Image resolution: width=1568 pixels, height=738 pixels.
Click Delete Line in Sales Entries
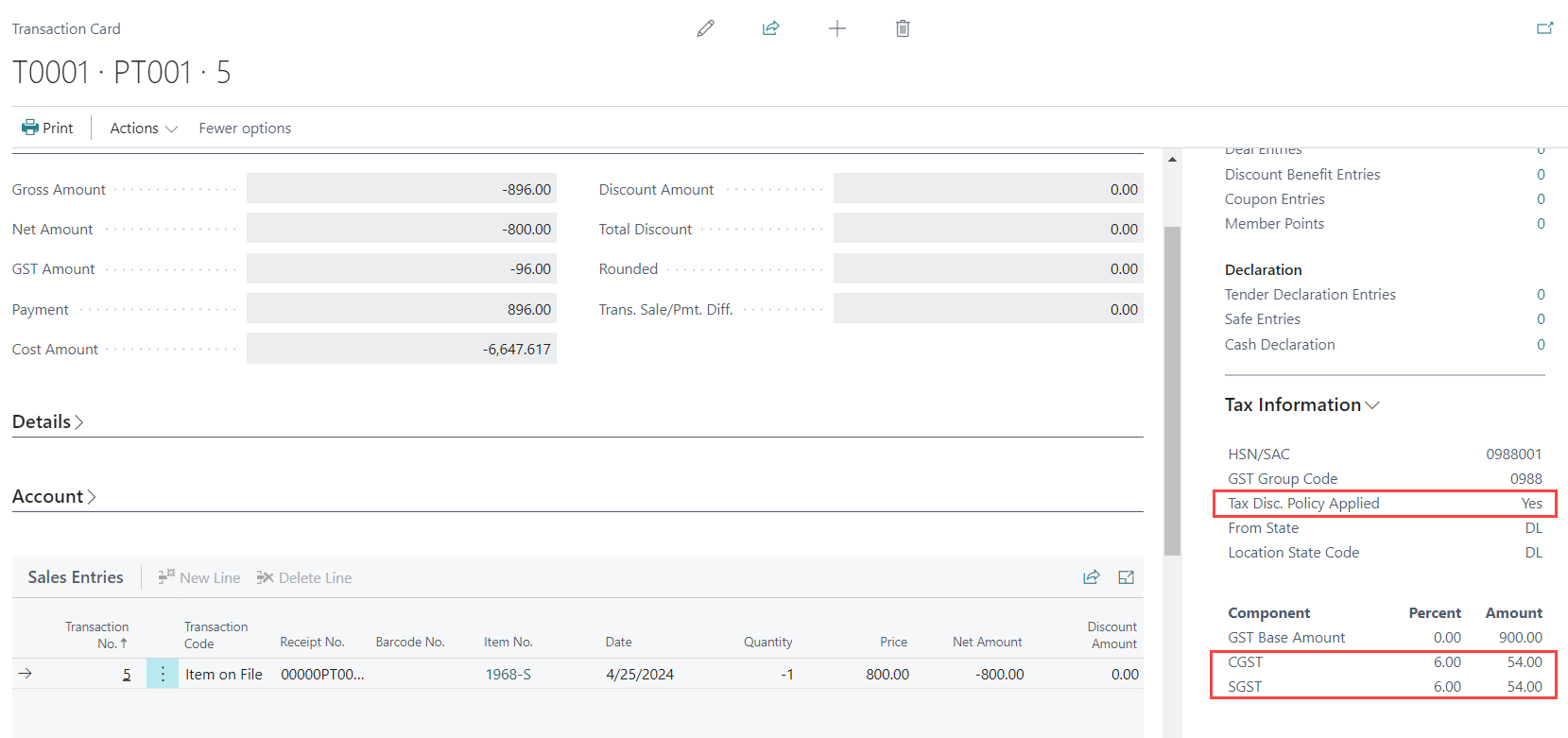click(304, 577)
